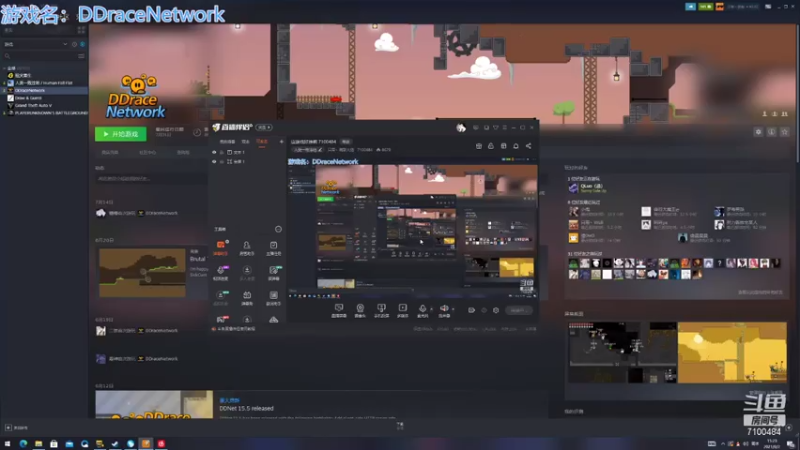The height and width of the screenshot is (450, 800).
Task: Open the third toolbox icon in the second row
Action: pos(273,272)
